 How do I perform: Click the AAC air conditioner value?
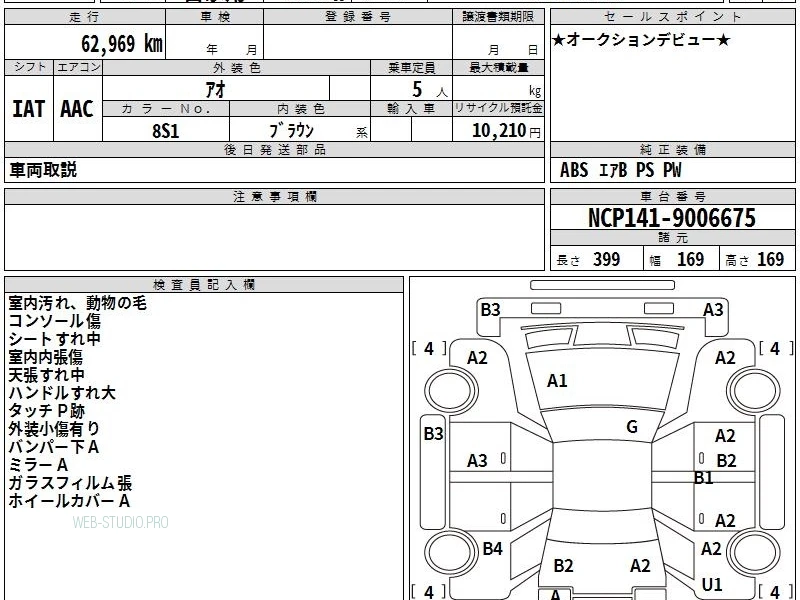tap(77, 109)
